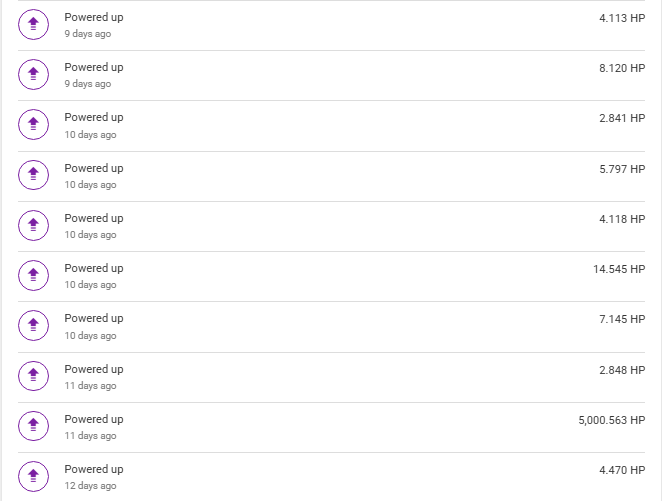The height and width of the screenshot is (501, 662).
Task: Click the 14.545 HP amount
Action: [x=619, y=269]
